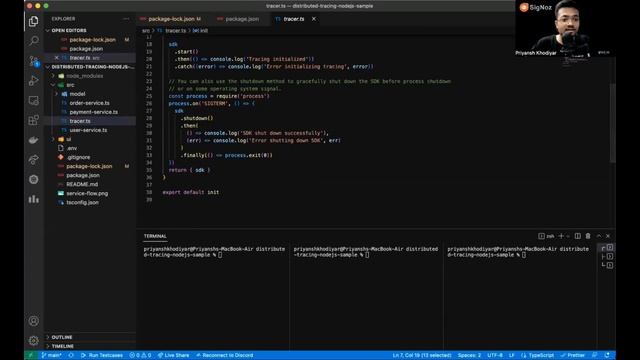This screenshot has height=360, width=640.
Task: Open the bar chart icon in activity bar
Action: point(34,199)
